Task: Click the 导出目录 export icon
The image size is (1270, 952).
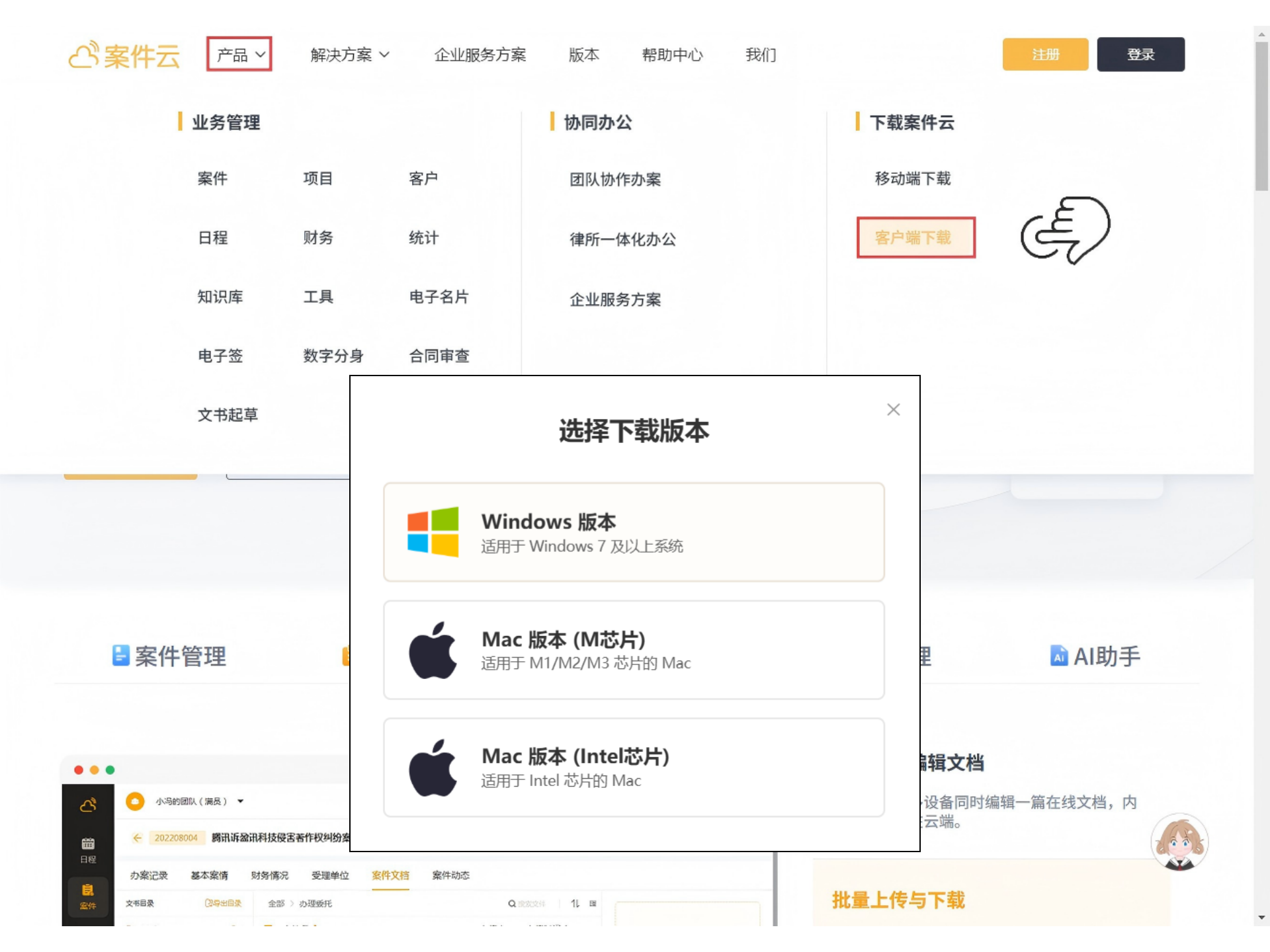Action: 208,902
